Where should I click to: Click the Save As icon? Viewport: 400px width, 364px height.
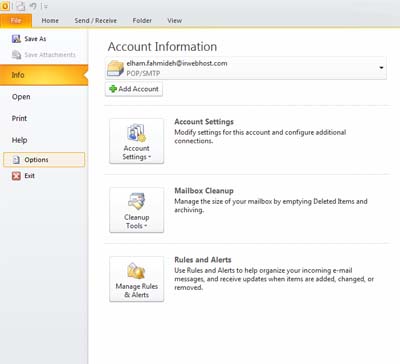[x=16, y=39]
